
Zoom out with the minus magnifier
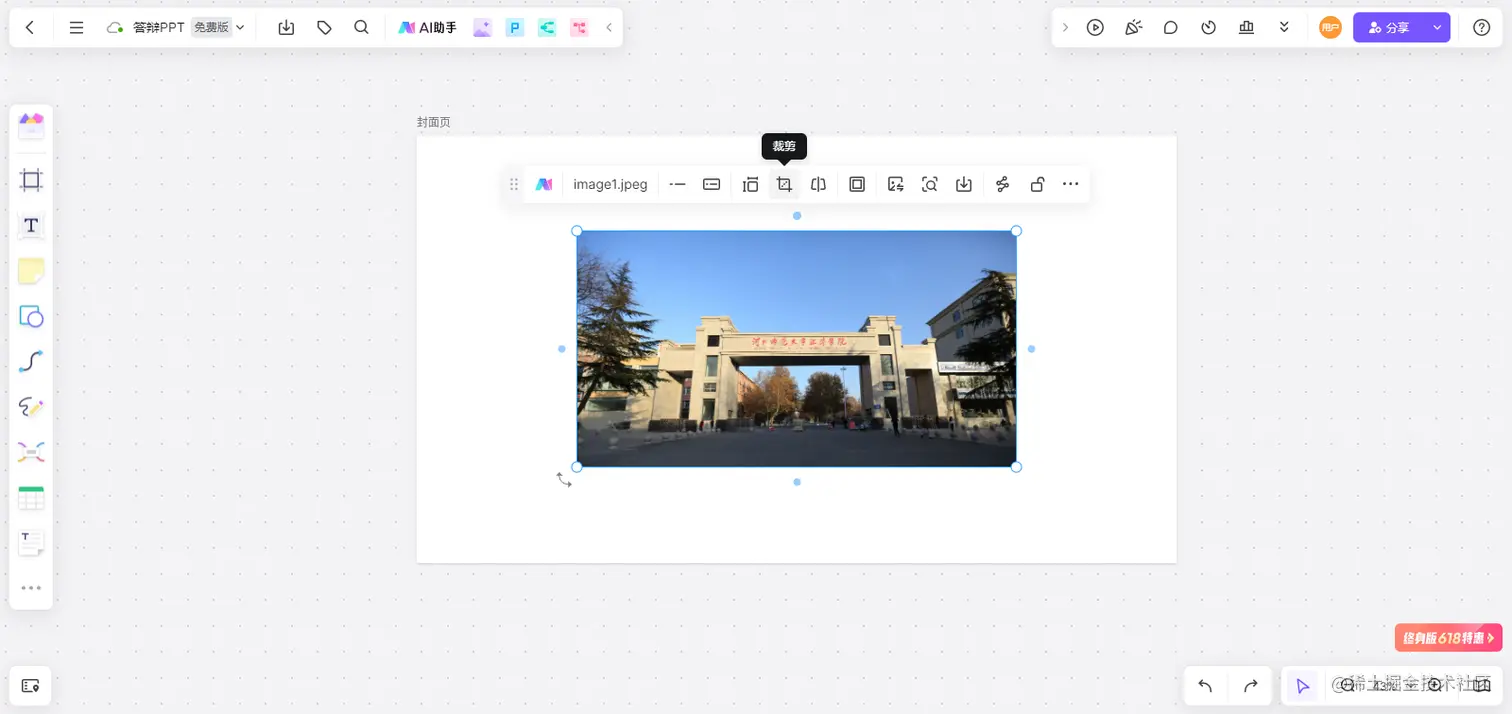point(1347,685)
